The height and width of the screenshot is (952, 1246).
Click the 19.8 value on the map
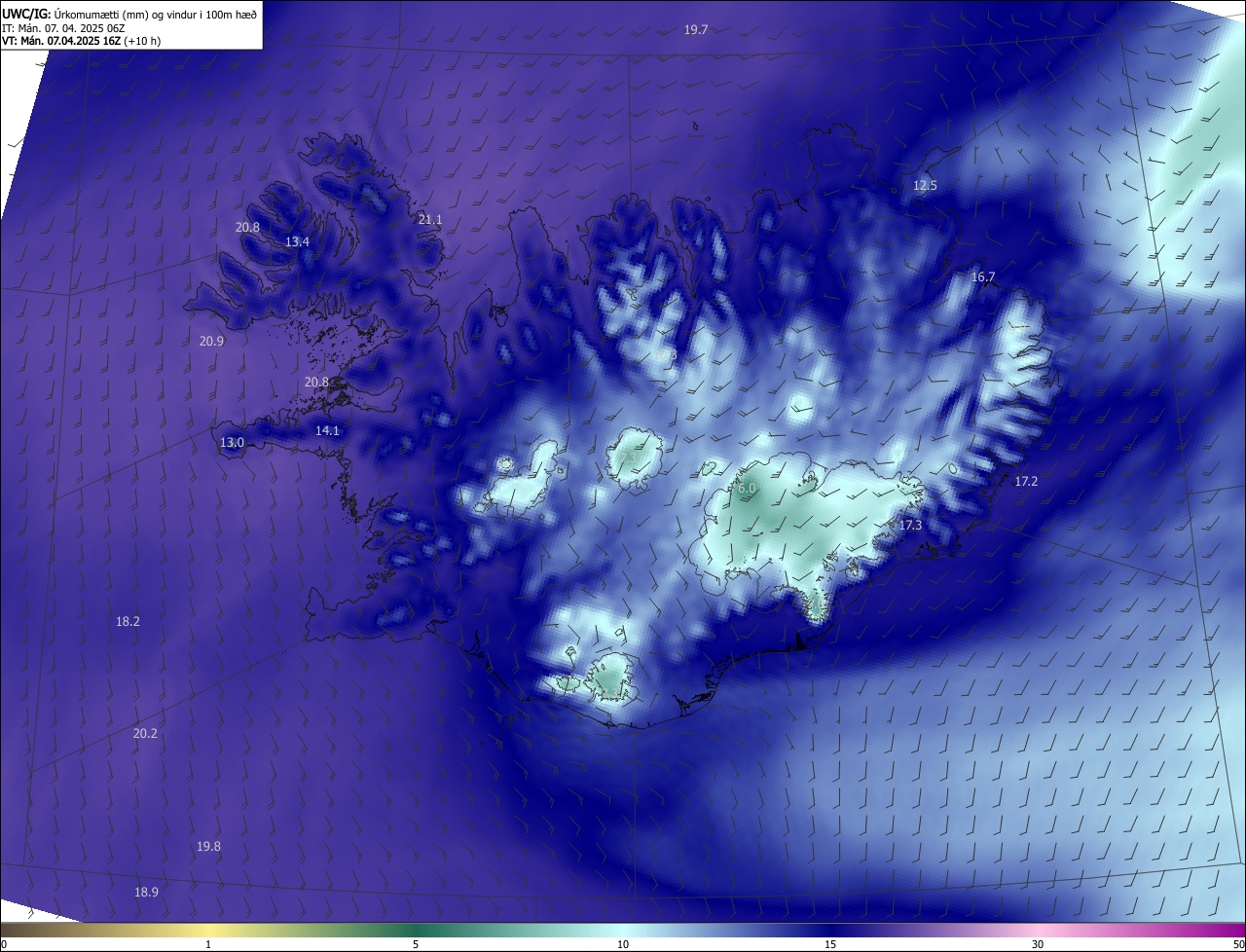point(208,847)
